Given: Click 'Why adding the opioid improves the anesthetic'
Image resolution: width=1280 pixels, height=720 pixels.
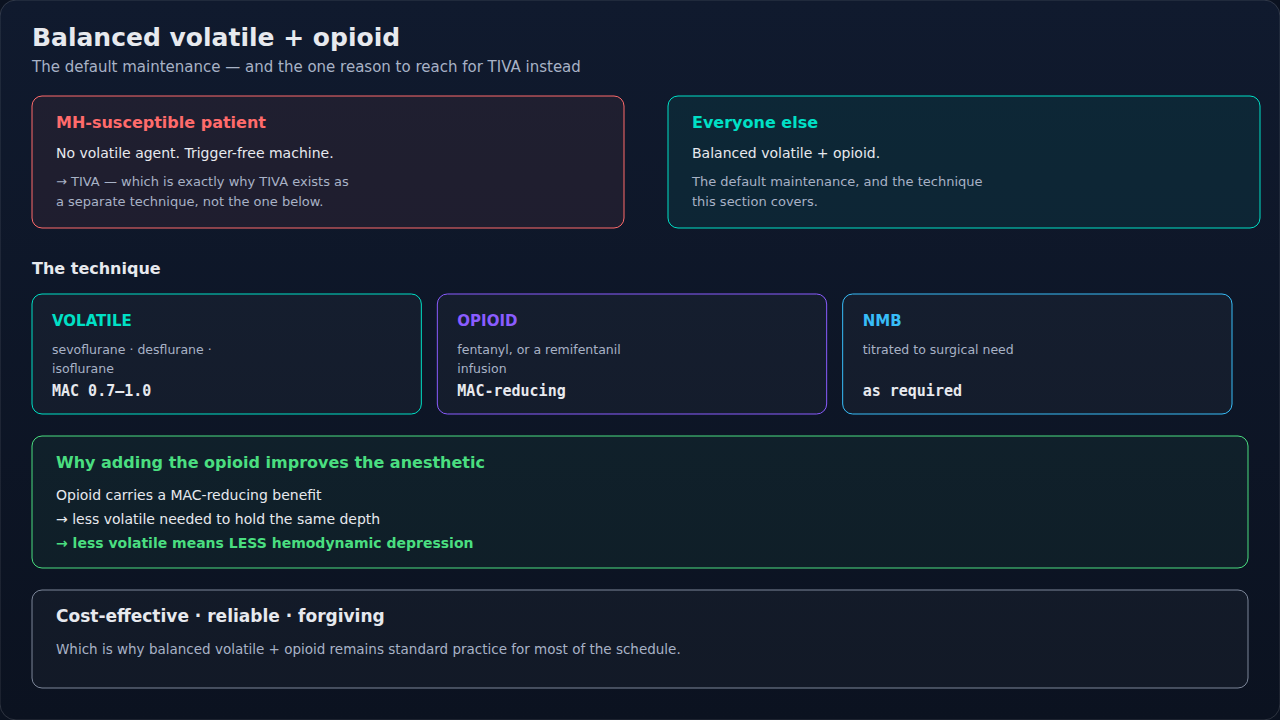Looking at the screenshot, I should [270, 463].
